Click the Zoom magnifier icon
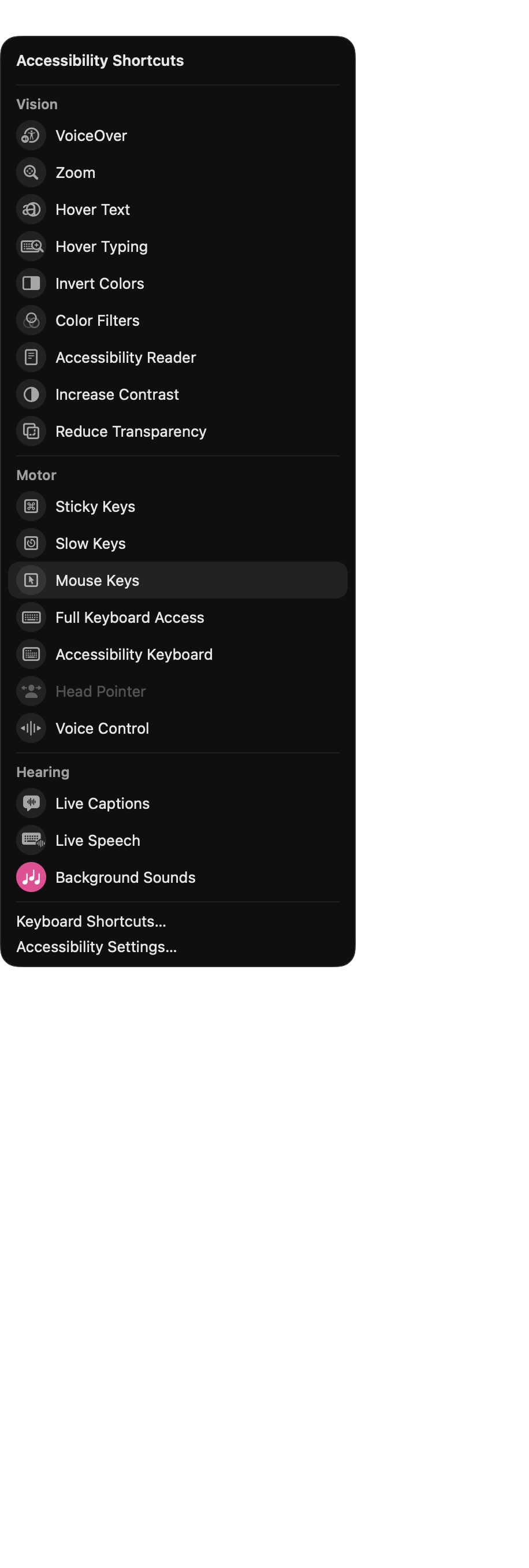 (31, 173)
